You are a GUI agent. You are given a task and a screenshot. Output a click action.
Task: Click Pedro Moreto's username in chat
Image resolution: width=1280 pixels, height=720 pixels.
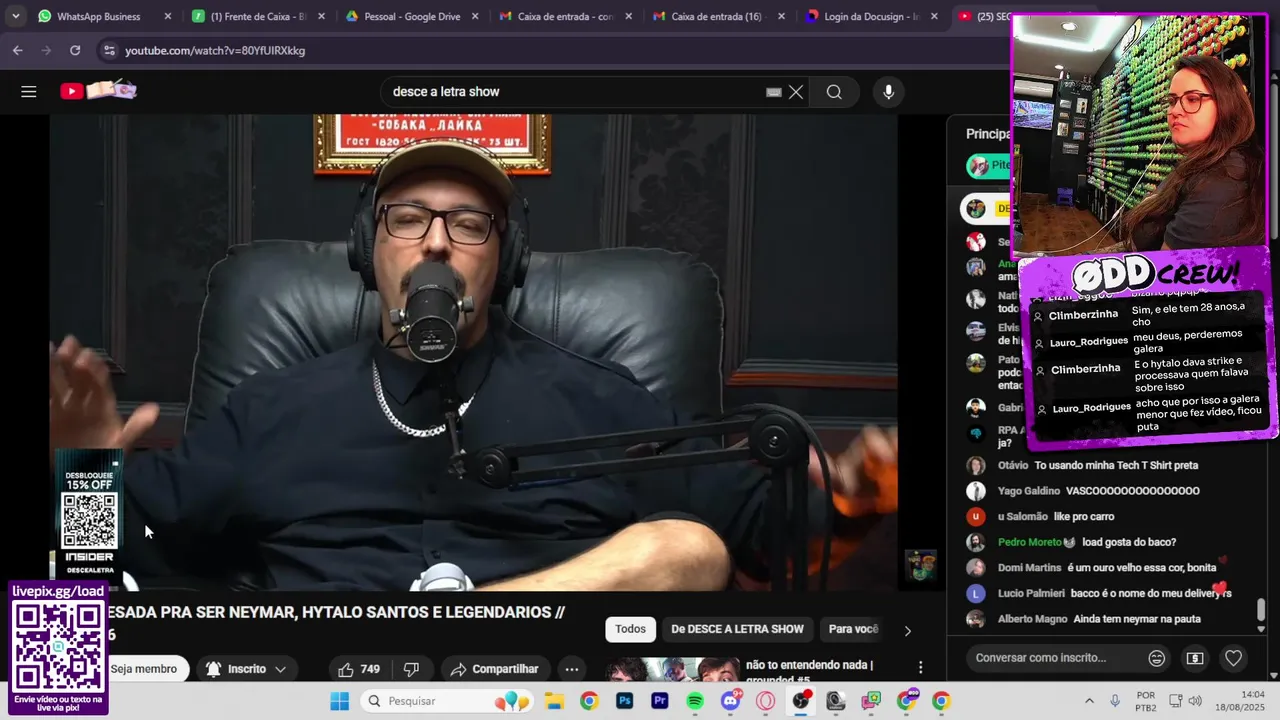1030,542
